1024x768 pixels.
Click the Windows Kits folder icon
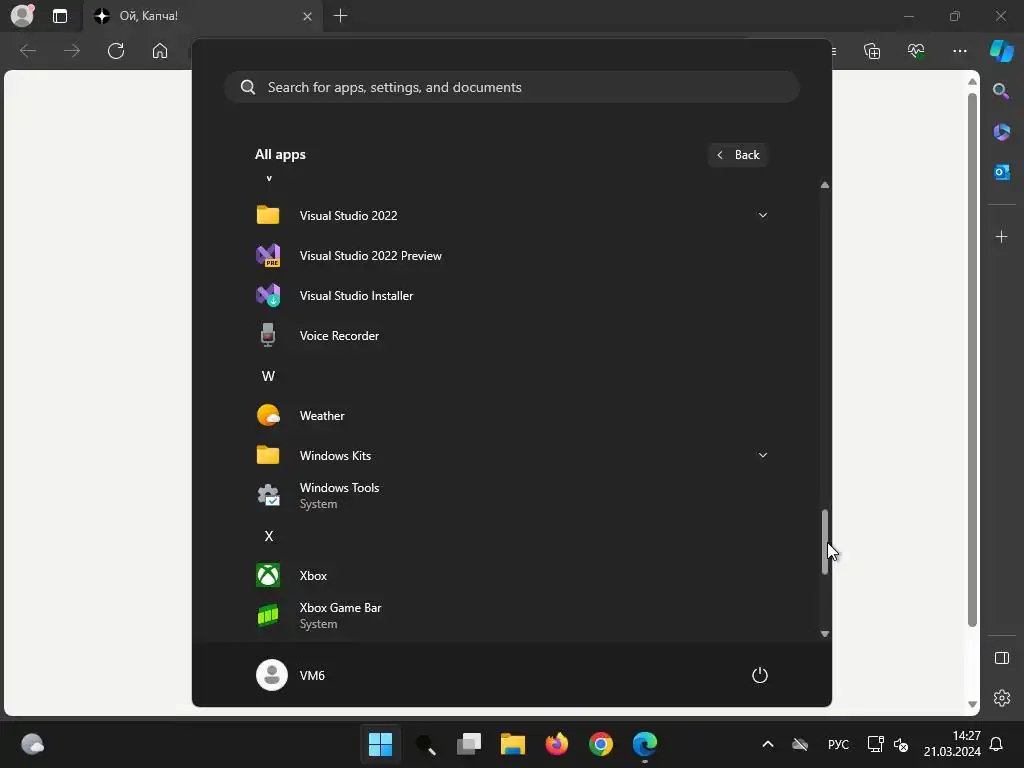point(268,455)
